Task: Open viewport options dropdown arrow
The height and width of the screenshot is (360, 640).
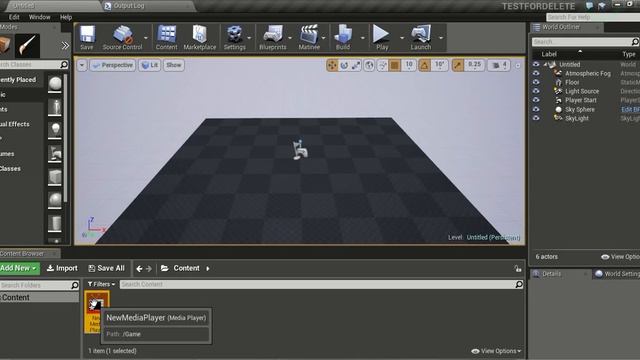Action: point(82,65)
